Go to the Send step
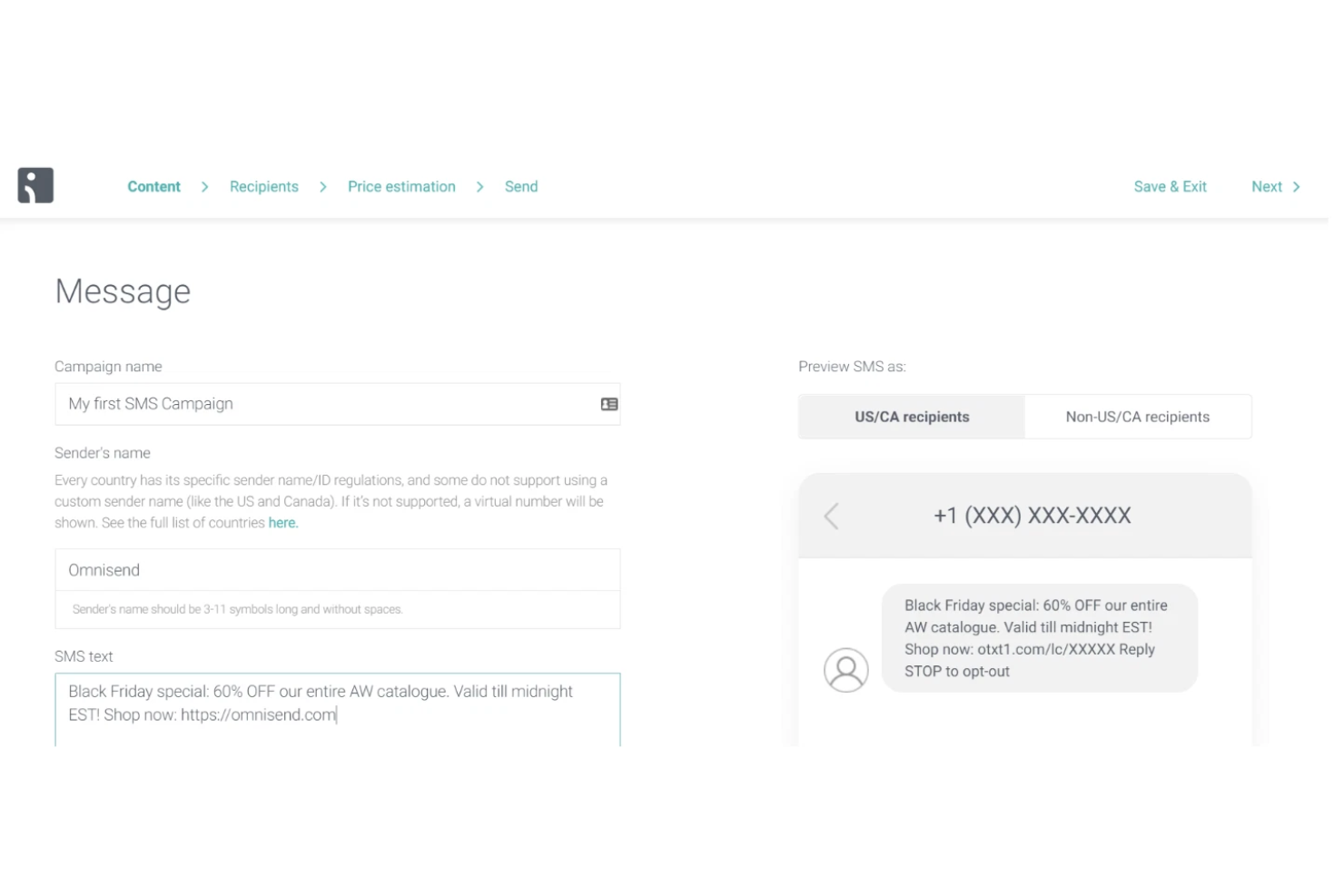 (x=521, y=186)
